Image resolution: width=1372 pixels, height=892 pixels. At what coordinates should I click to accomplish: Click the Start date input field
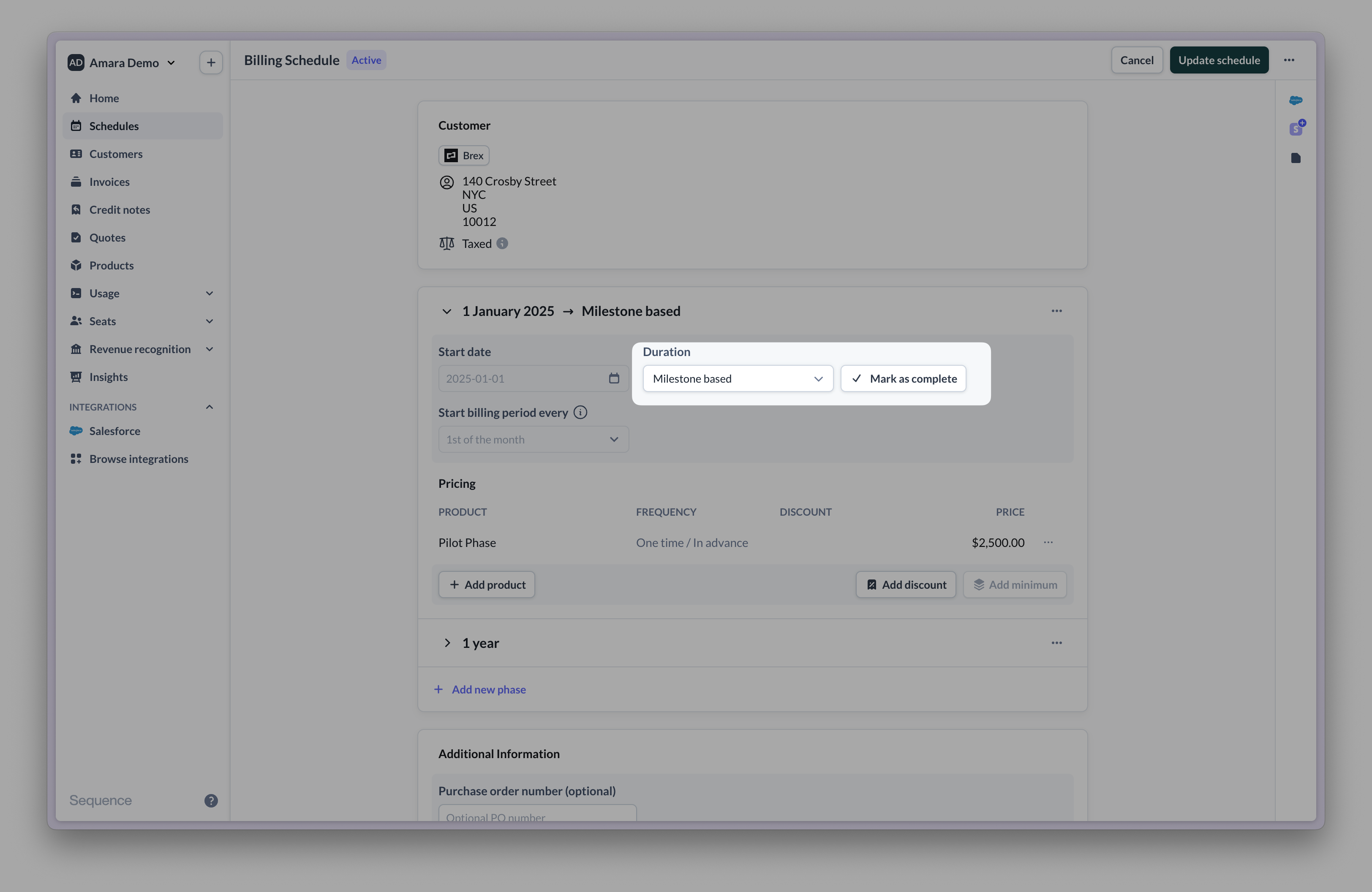[x=533, y=378]
